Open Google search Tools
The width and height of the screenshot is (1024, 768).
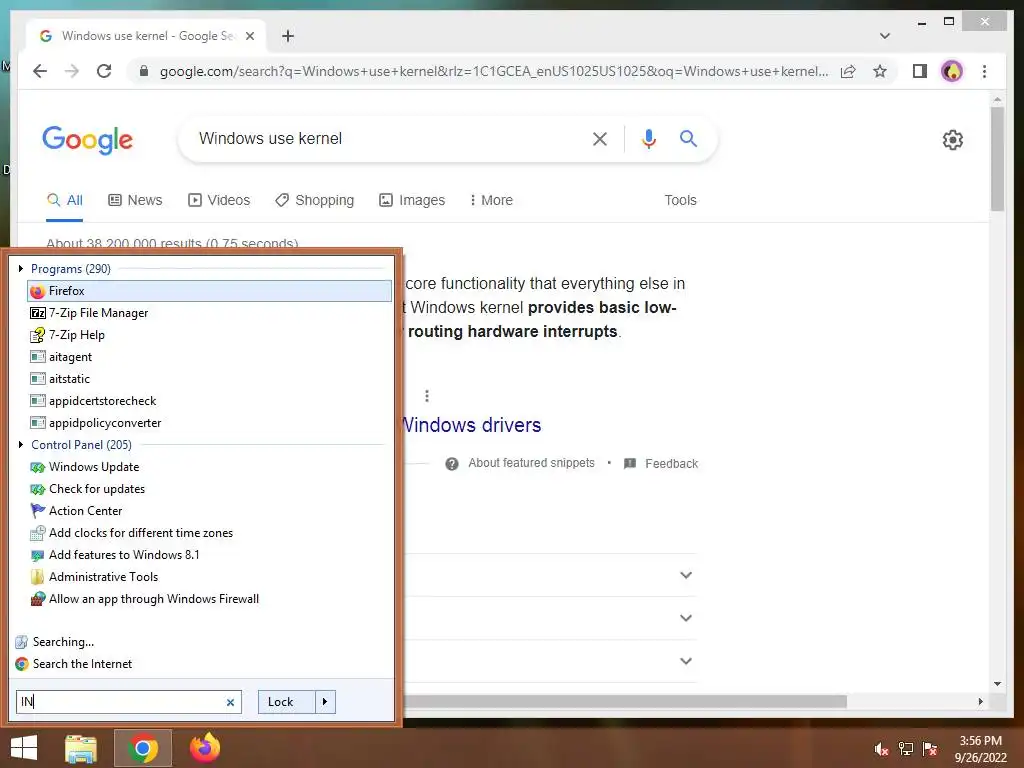coord(680,200)
